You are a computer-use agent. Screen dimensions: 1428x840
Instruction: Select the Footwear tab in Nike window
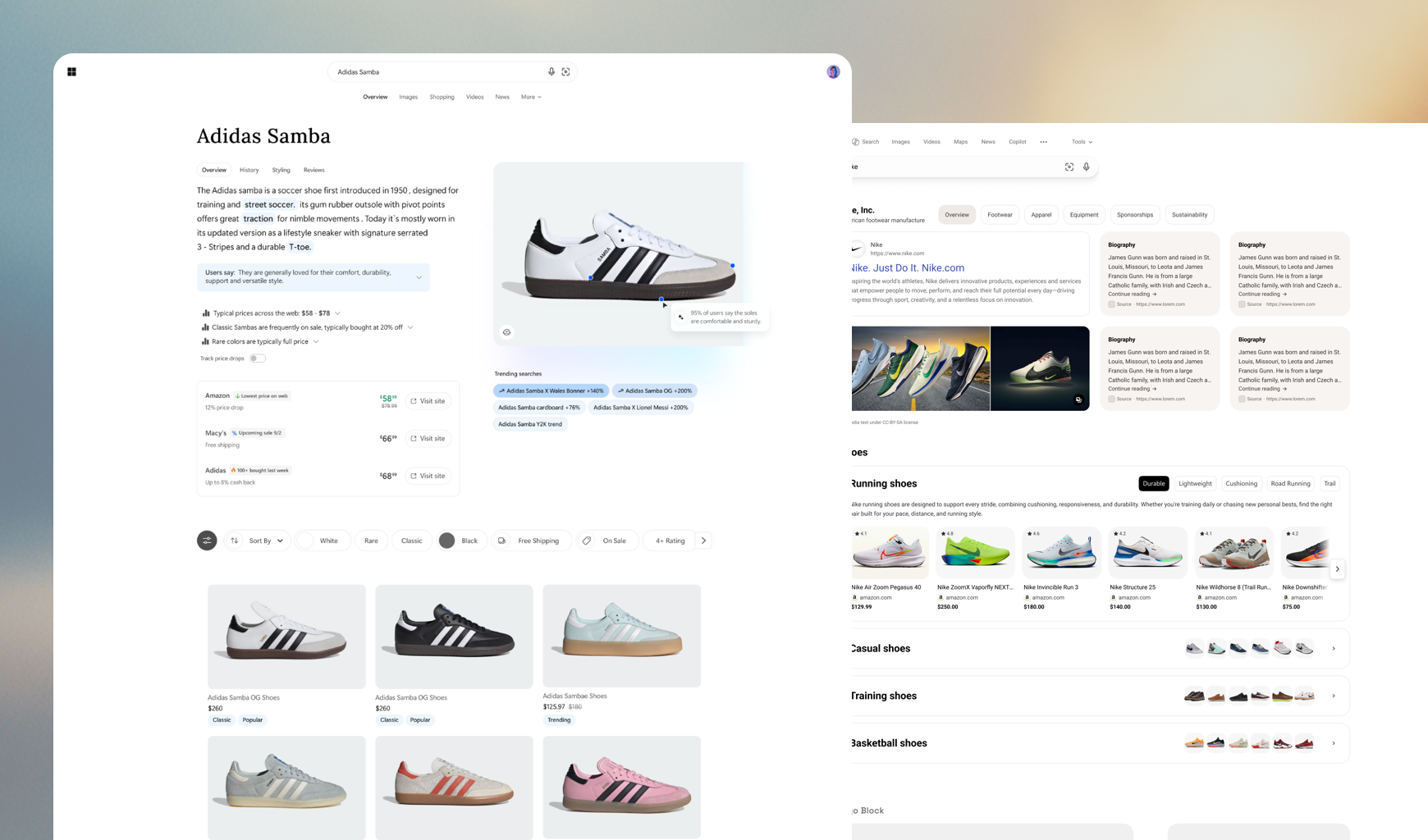(x=1000, y=215)
